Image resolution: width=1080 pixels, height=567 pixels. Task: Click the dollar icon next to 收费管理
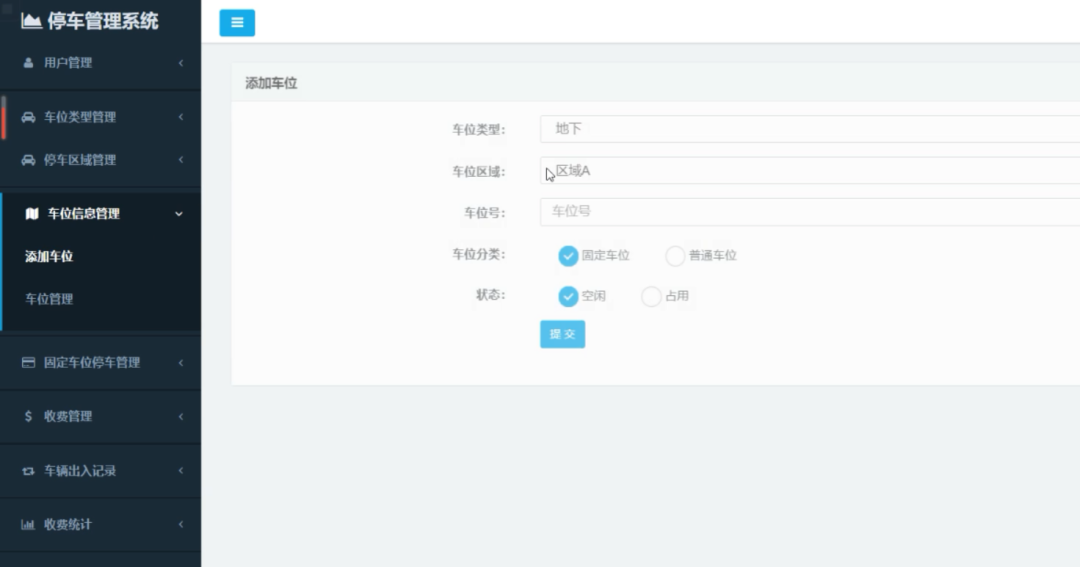click(28, 416)
